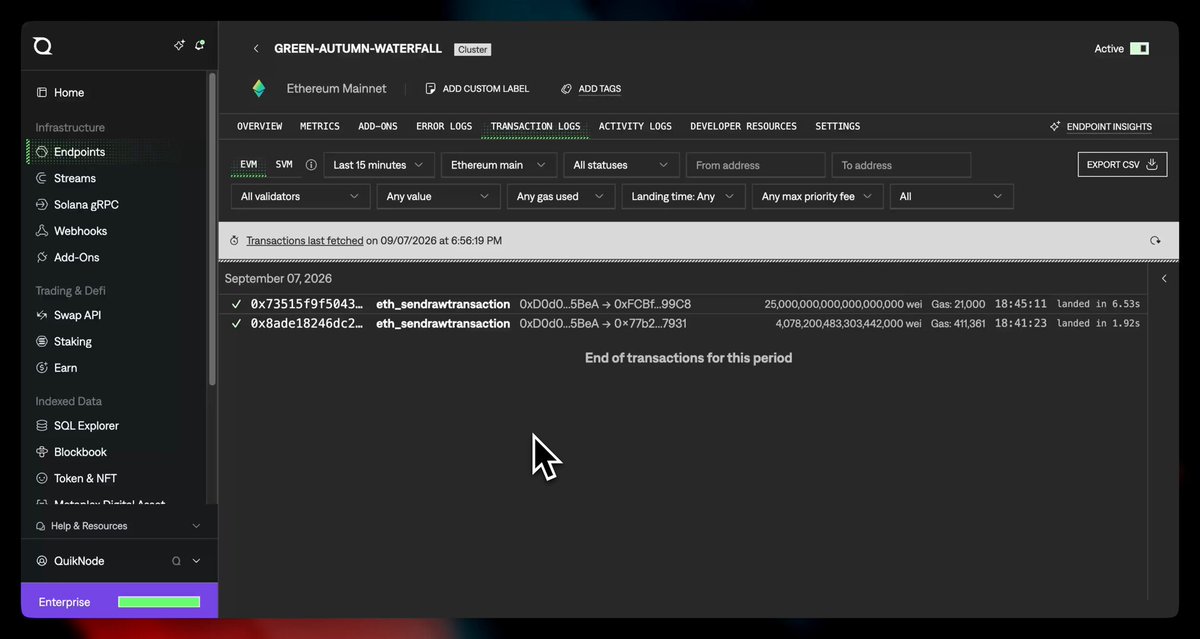Click the search icon beside QuikNode account
Image resolution: width=1200 pixels, height=639 pixels.
176,562
